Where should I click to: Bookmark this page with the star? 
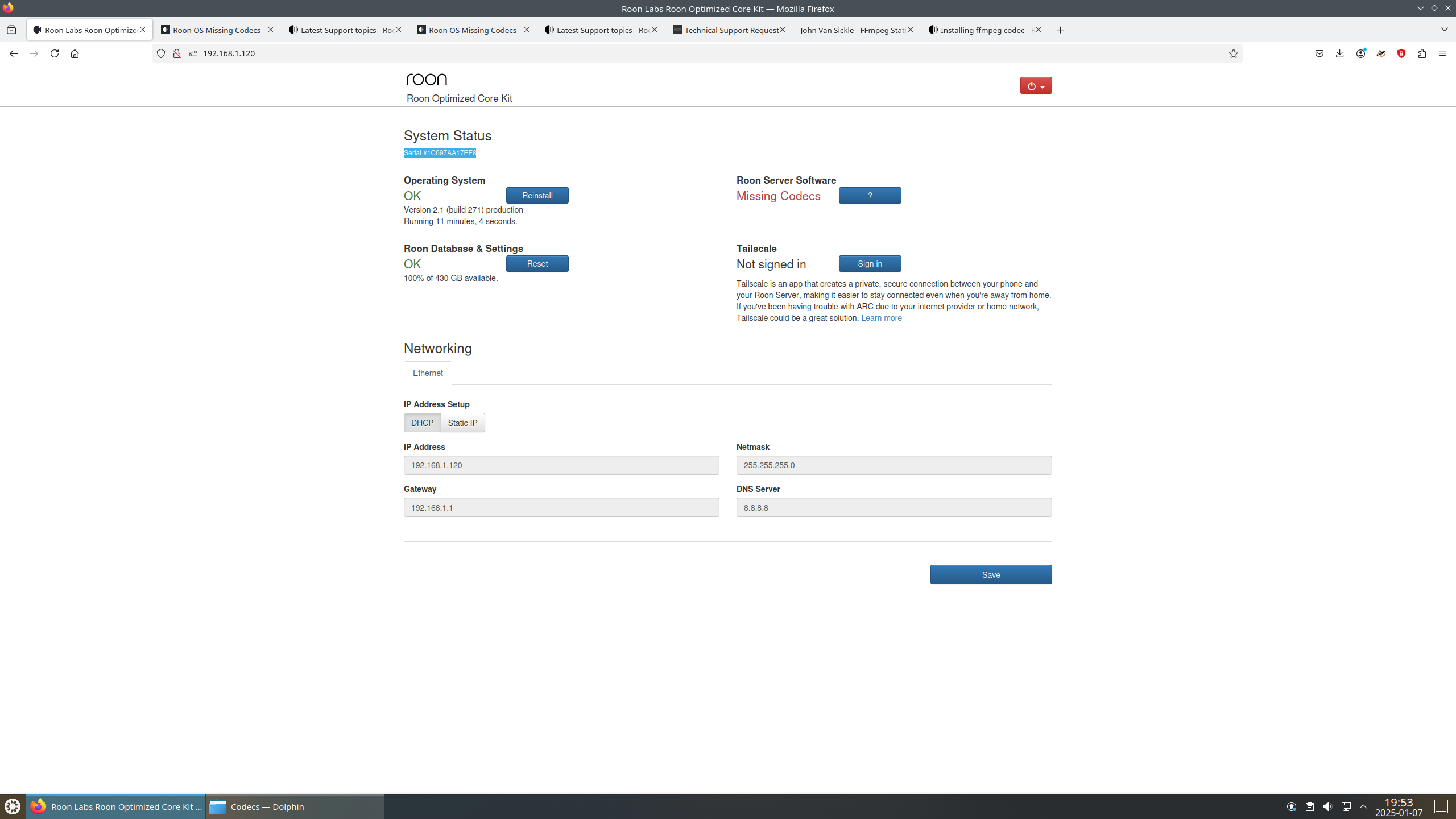point(1233,53)
